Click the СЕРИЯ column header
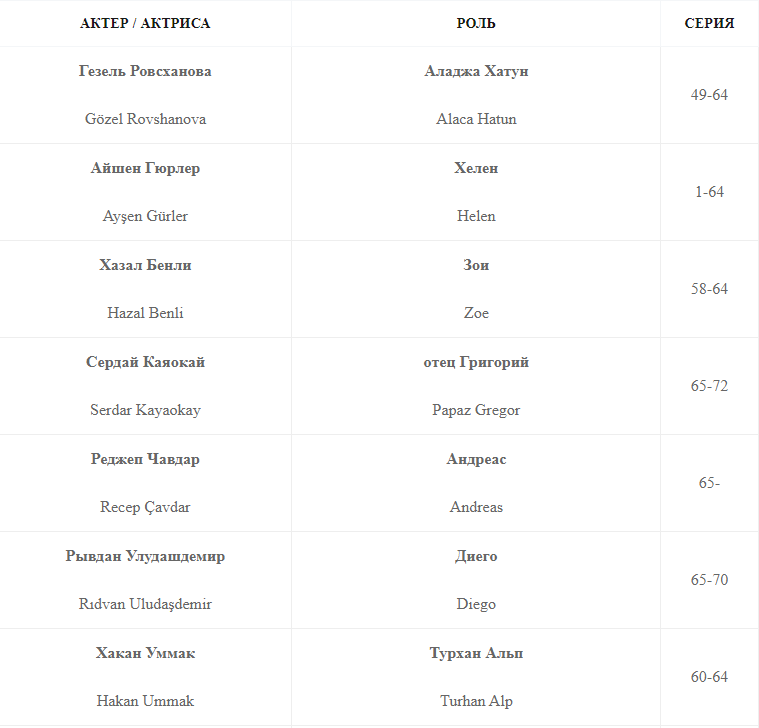The image size is (759, 728). tap(709, 23)
